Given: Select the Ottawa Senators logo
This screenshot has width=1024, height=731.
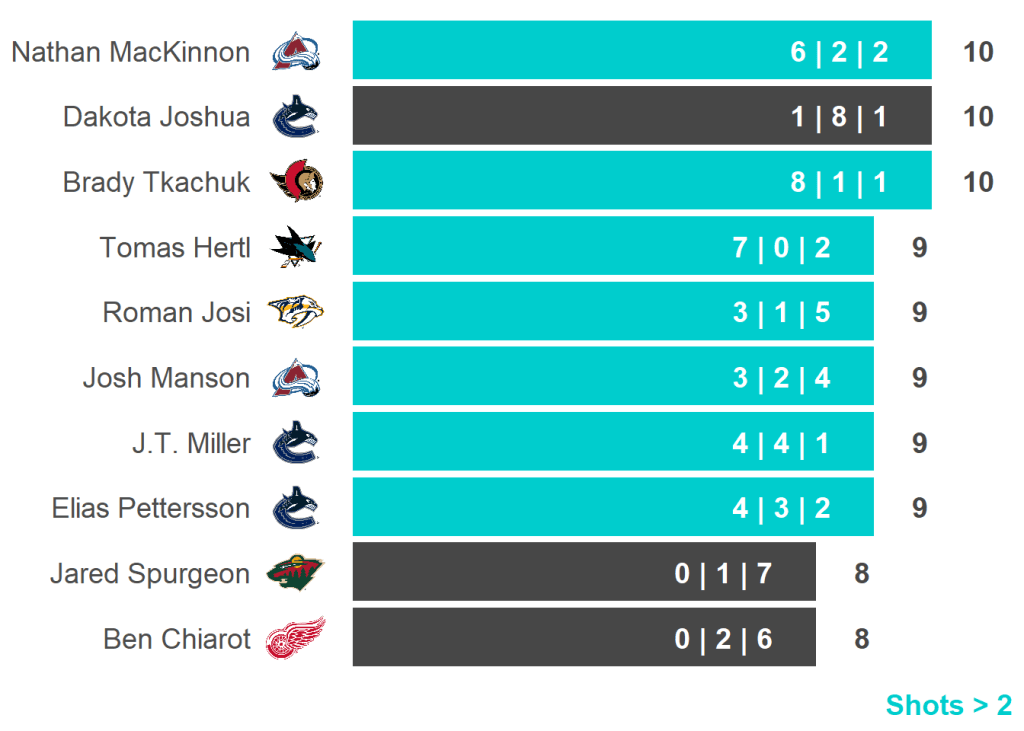Looking at the screenshot, I should click(x=296, y=182).
